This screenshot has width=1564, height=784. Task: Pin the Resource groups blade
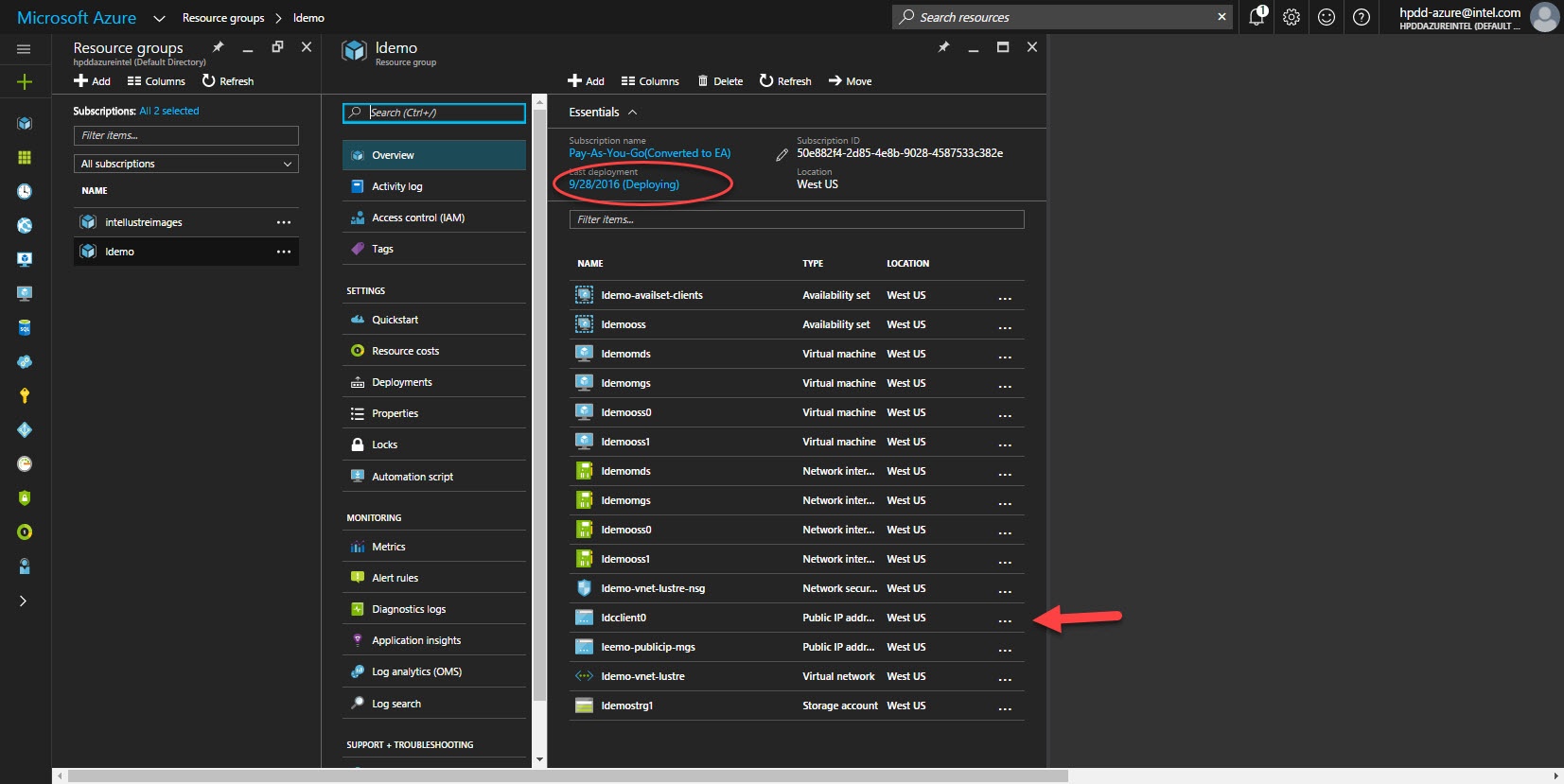(x=218, y=47)
